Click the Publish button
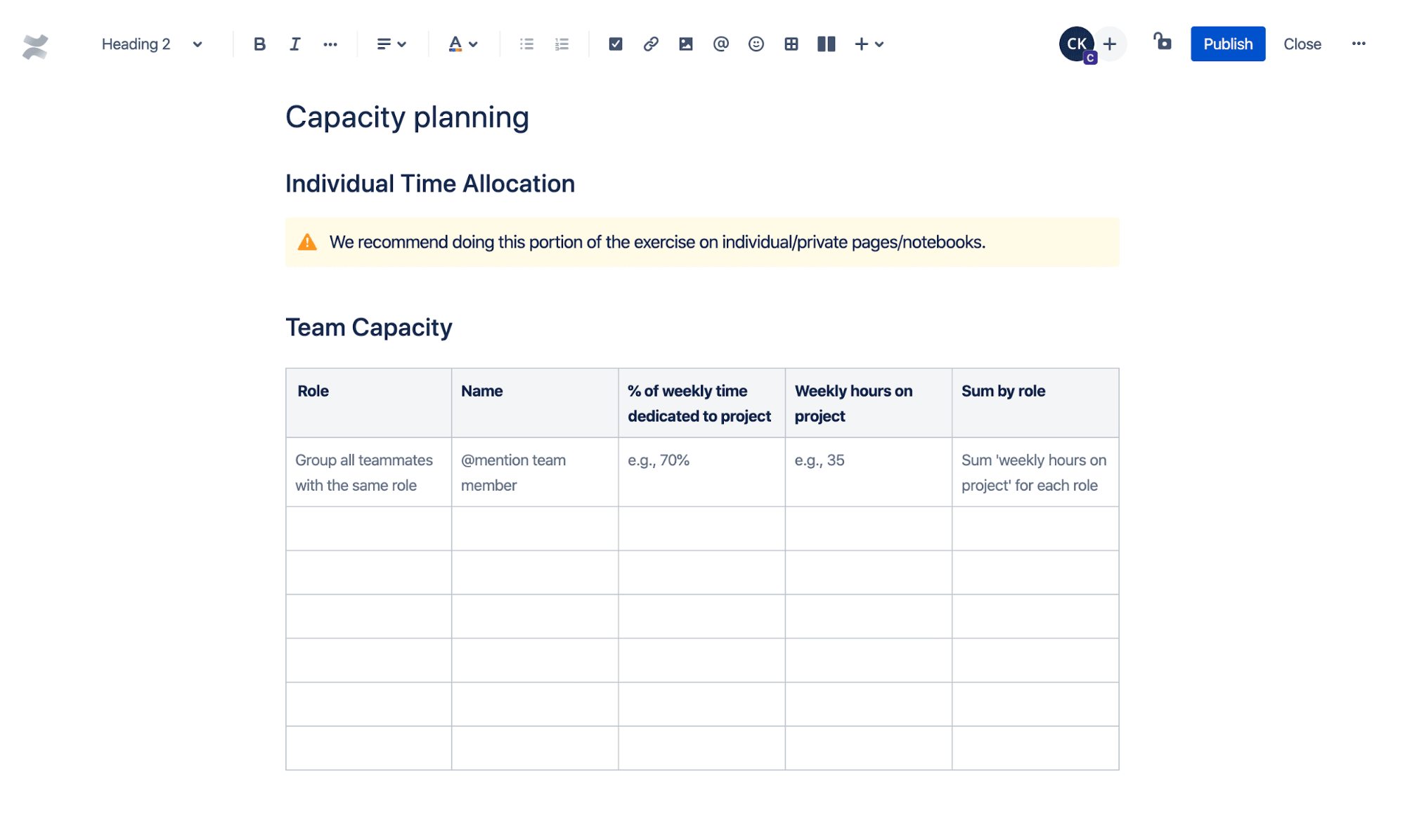This screenshot has height=840, width=1405. (x=1228, y=44)
